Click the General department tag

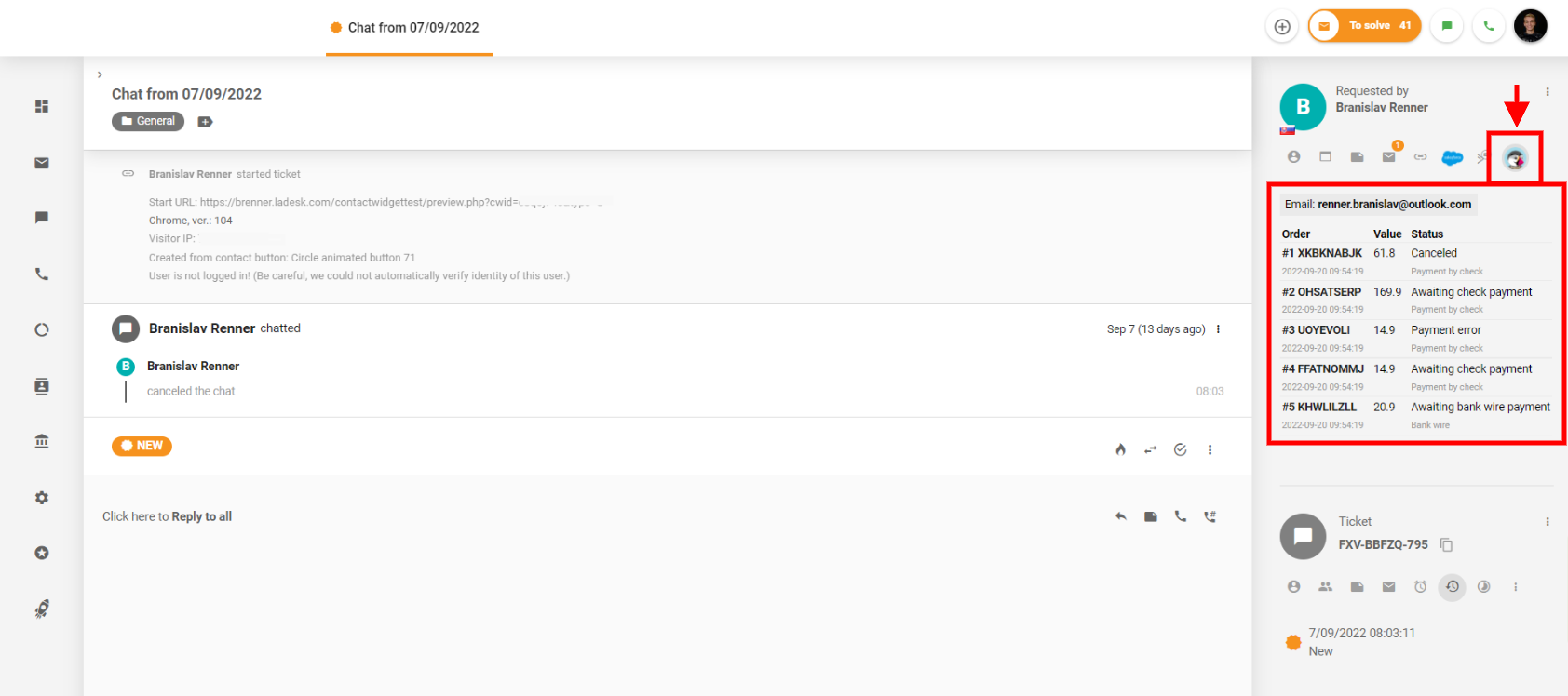click(148, 121)
